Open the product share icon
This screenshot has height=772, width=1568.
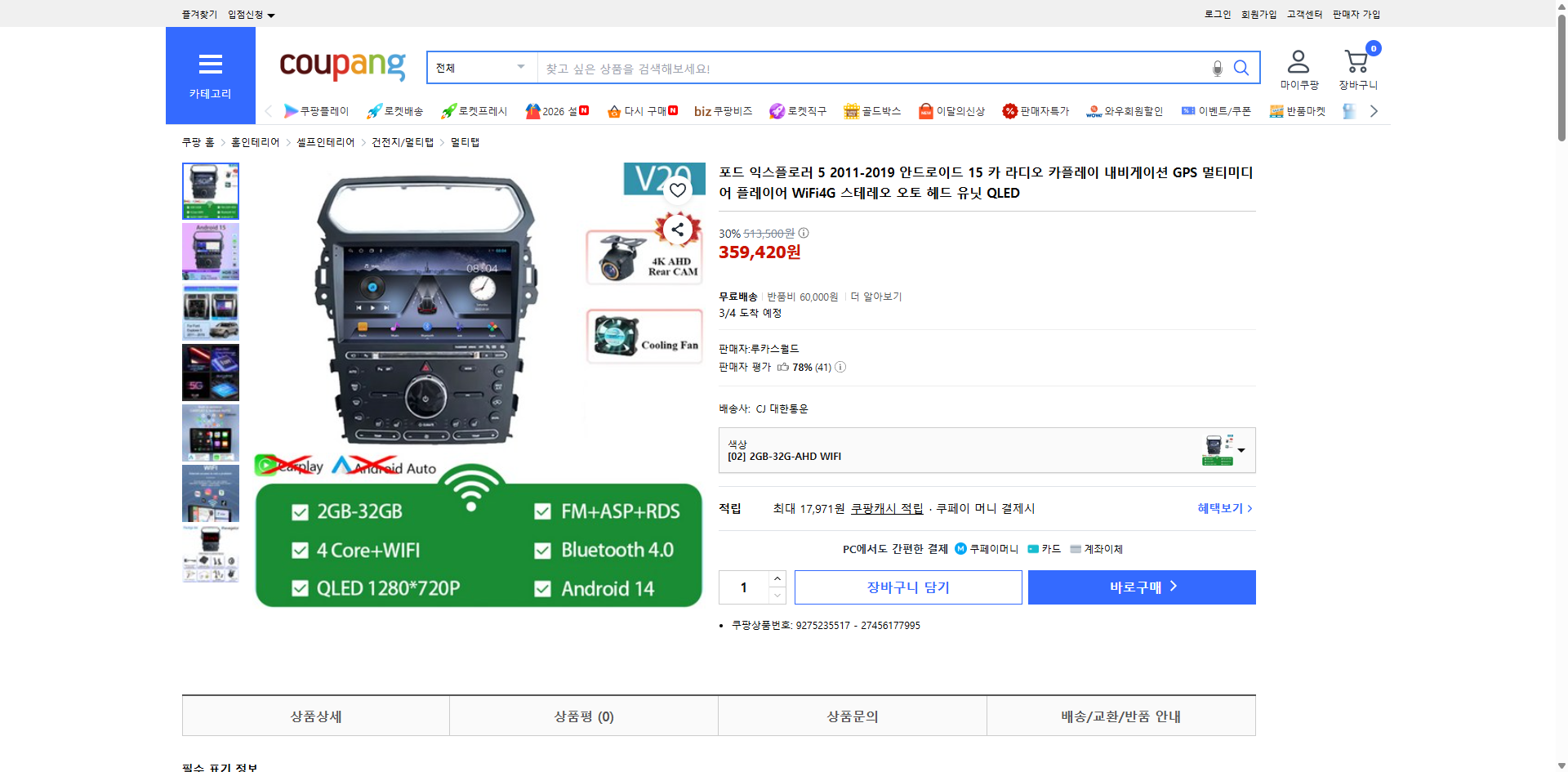coord(678,230)
